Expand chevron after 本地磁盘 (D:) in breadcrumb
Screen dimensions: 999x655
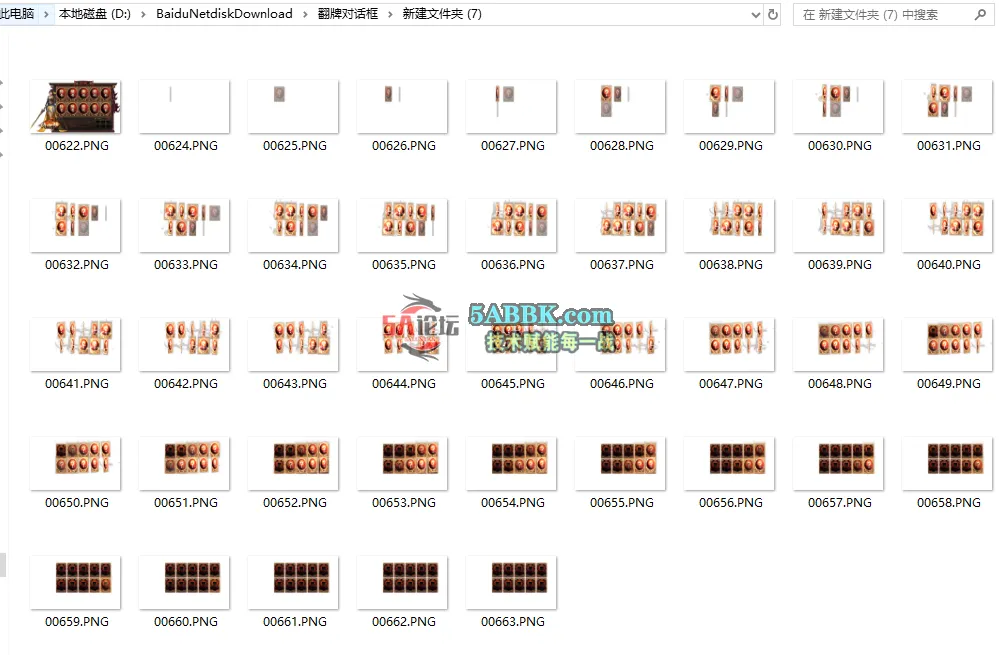144,15
